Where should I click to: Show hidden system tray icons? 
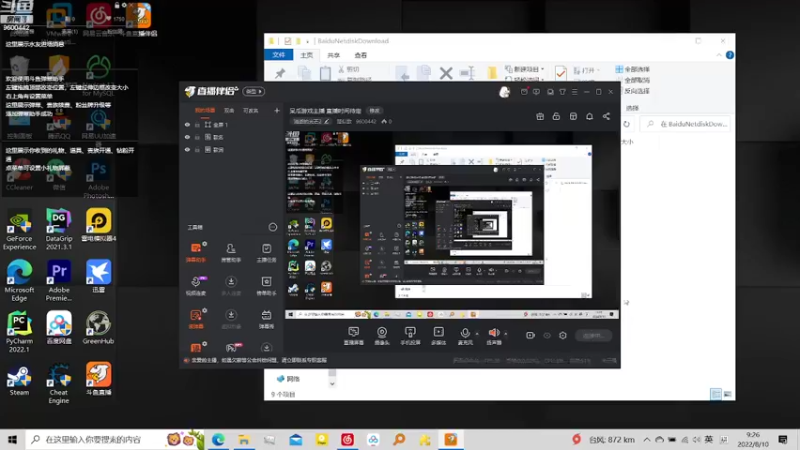tap(647, 439)
